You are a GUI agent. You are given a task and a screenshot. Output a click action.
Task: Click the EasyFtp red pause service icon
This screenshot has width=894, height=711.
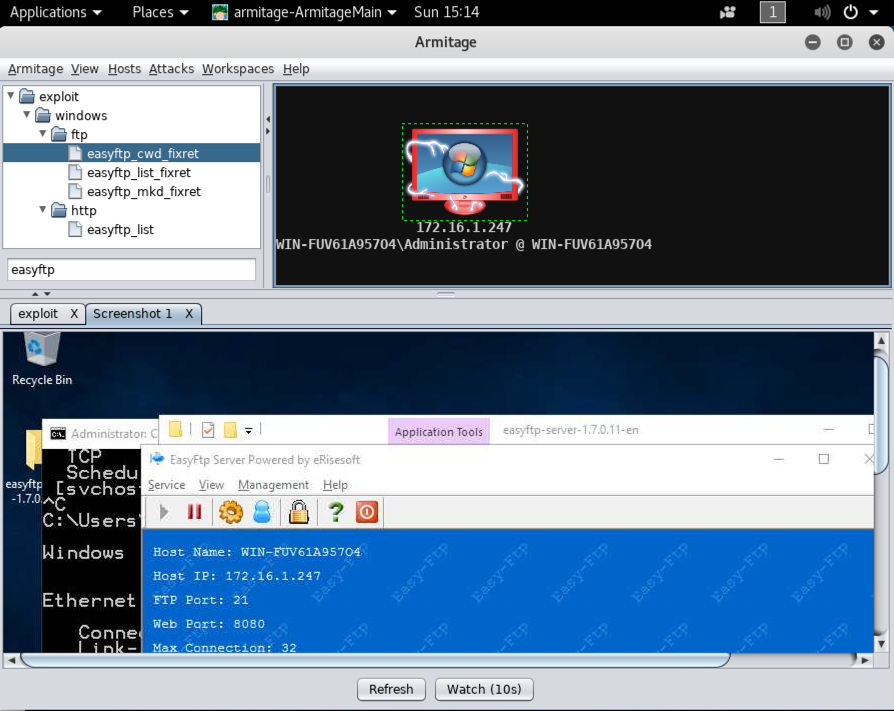point(194,511)
